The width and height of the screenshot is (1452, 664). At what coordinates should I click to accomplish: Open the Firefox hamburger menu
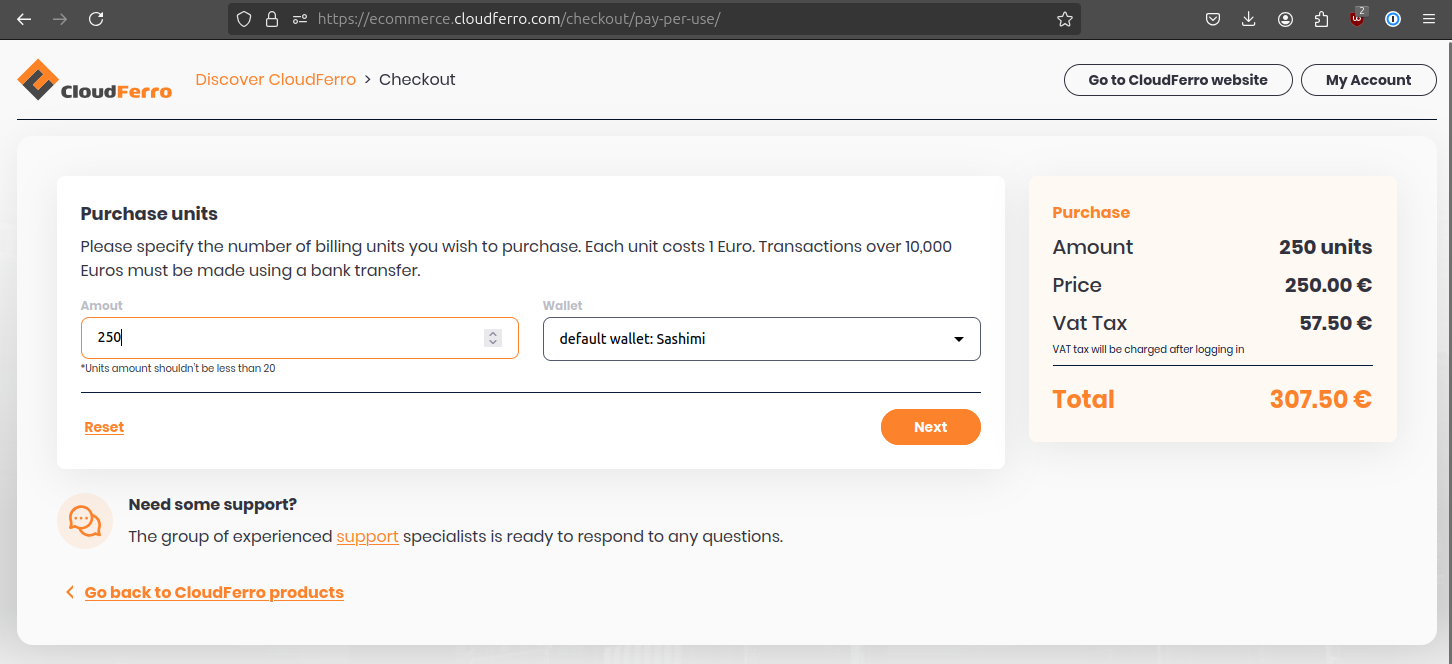coord(1429,19)
